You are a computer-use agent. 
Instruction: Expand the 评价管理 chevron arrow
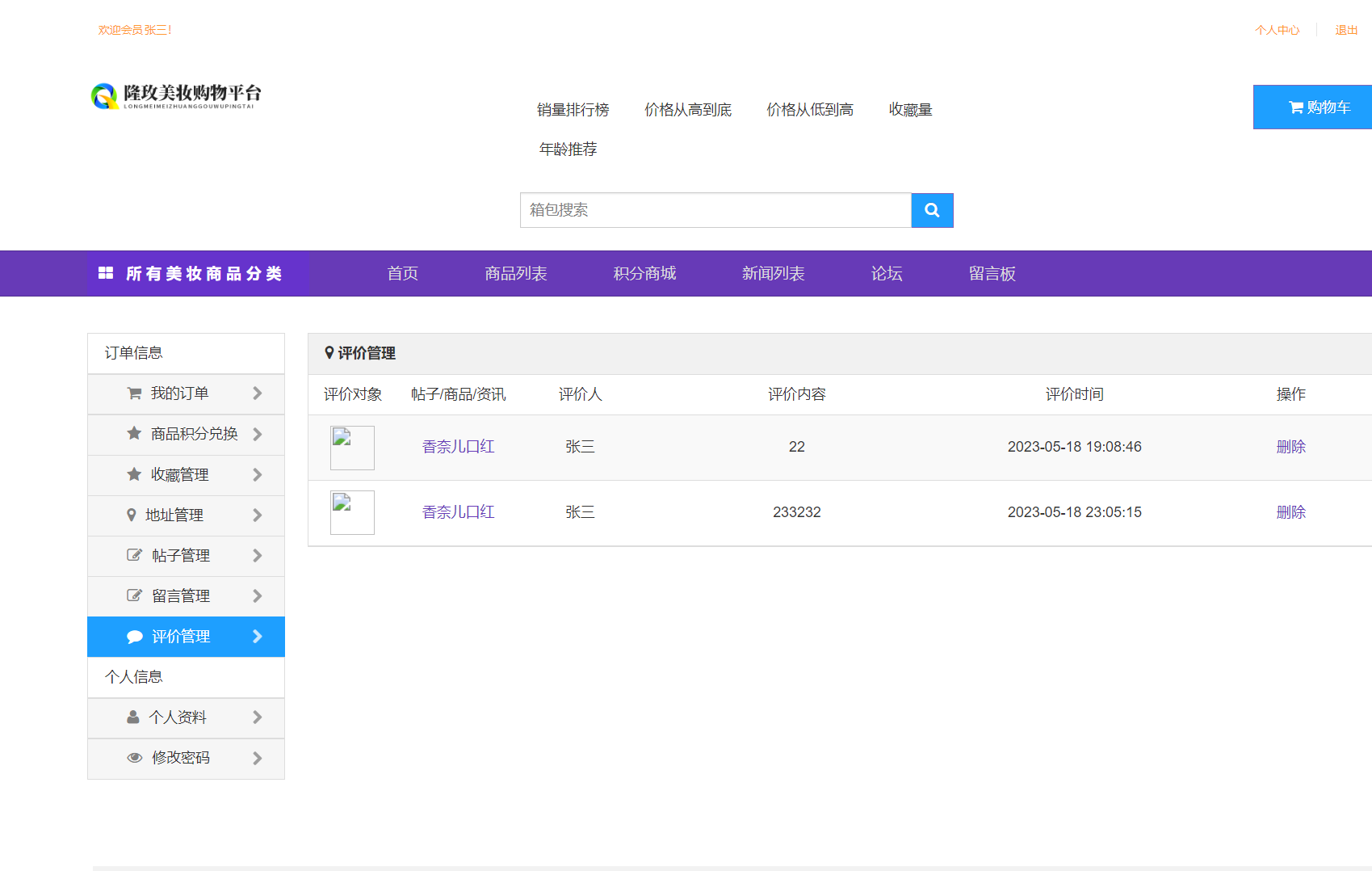point(258,637)
